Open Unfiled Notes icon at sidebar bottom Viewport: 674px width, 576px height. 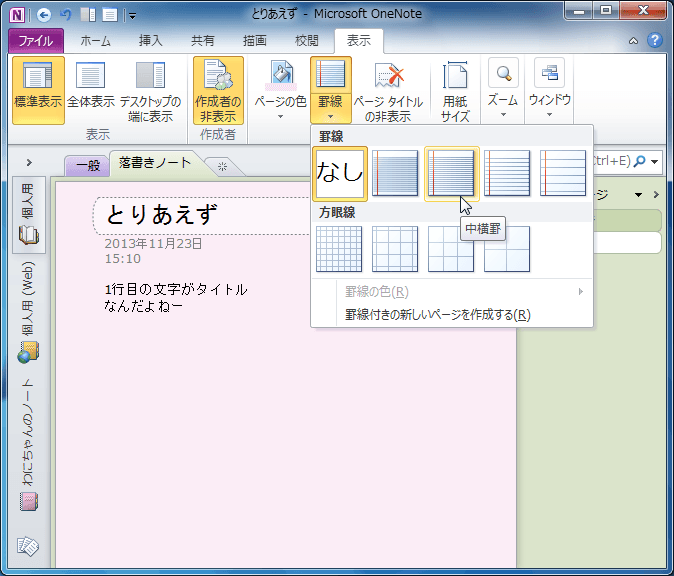point(28,547)
